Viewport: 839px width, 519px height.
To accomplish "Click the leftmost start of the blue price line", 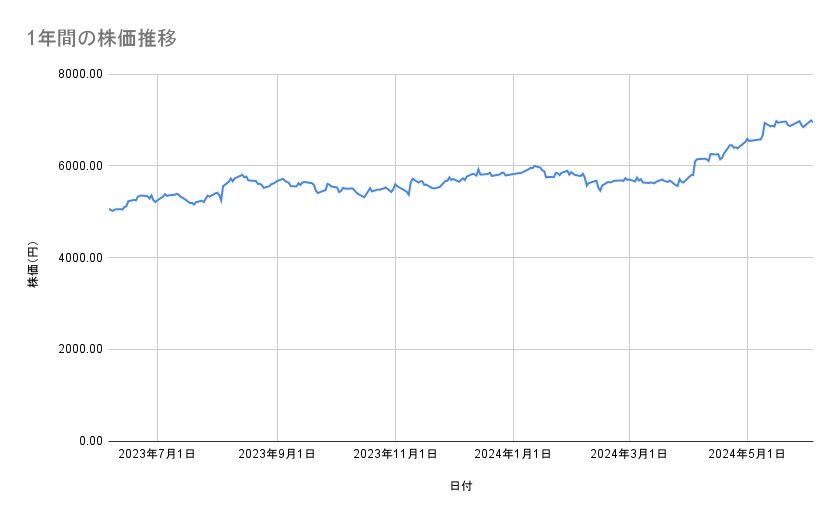I will tap(108, 209).
